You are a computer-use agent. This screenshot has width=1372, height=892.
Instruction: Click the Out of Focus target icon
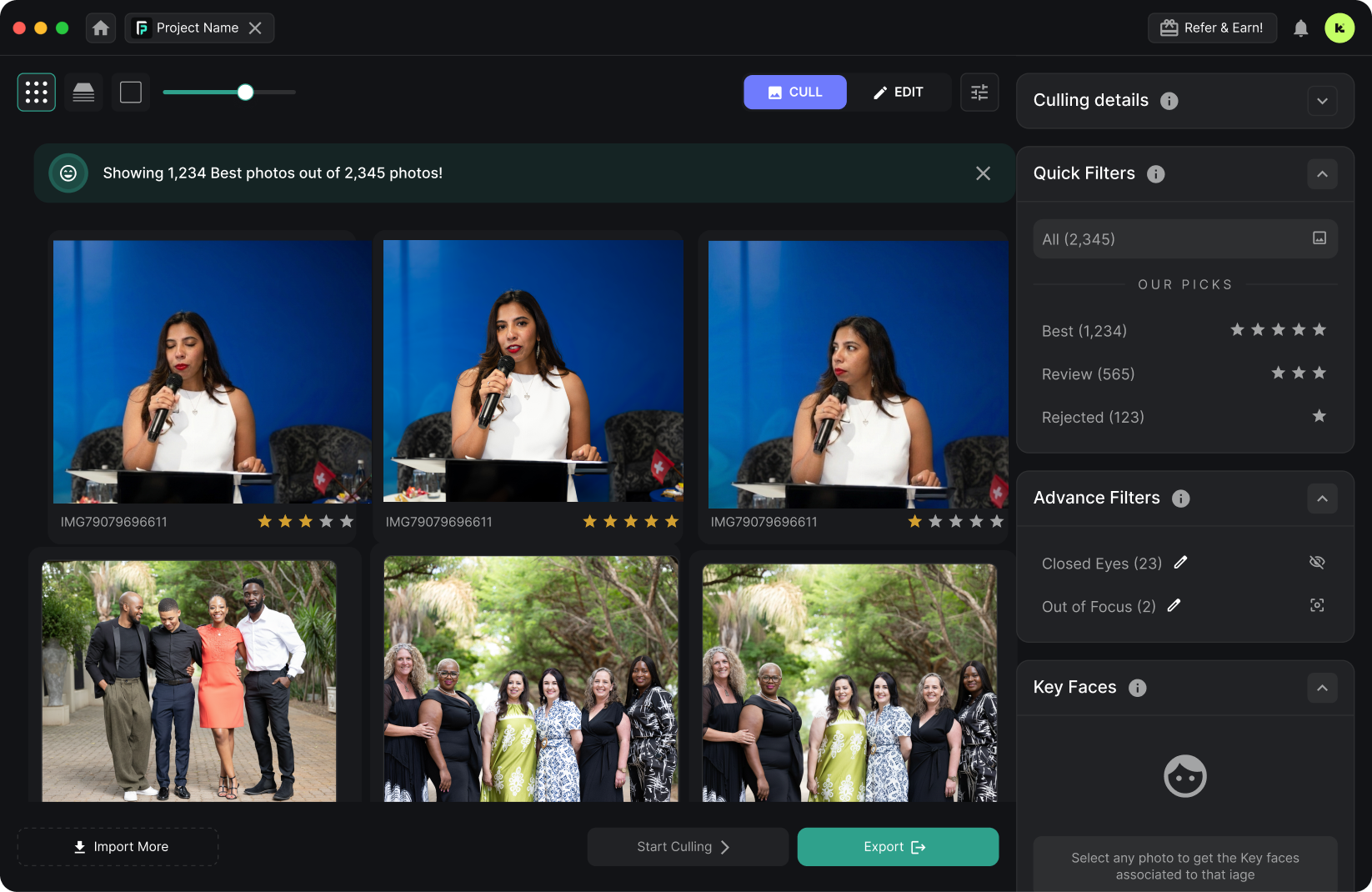coord(1317,606)
